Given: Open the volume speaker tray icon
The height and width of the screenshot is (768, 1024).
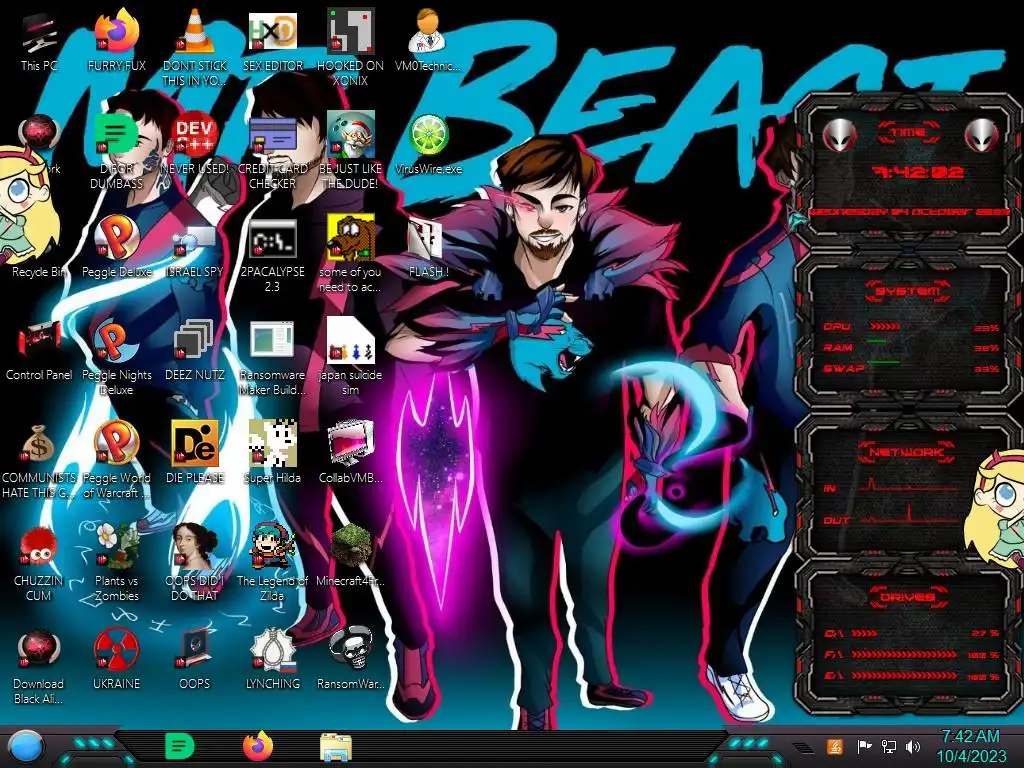Looking at the screenshot, I should pyautogui.click(x=913, y=746).
